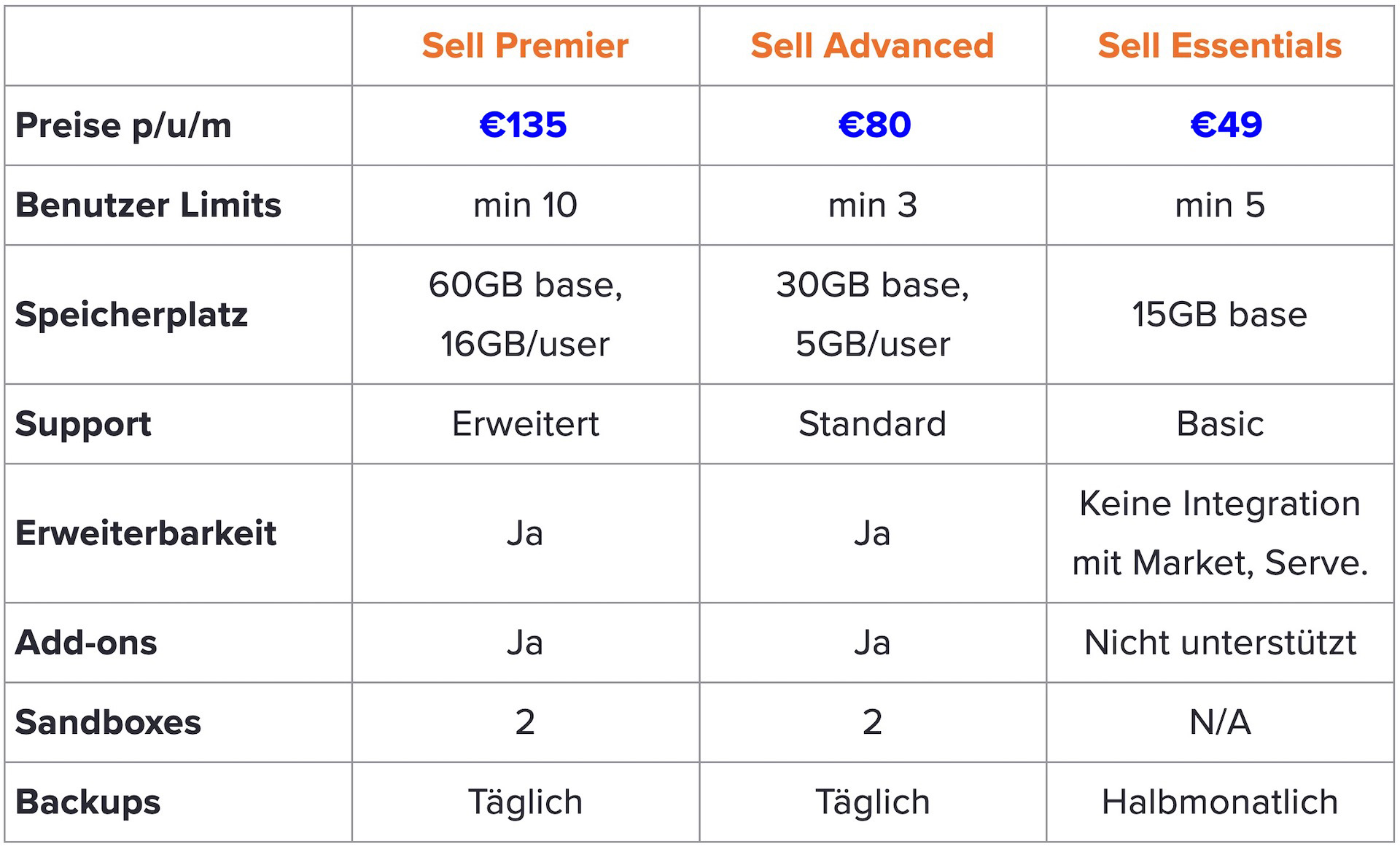Screen dimensions: 1400x849
Task: Select the Sandboxes row label
Action: click(108, 722)
